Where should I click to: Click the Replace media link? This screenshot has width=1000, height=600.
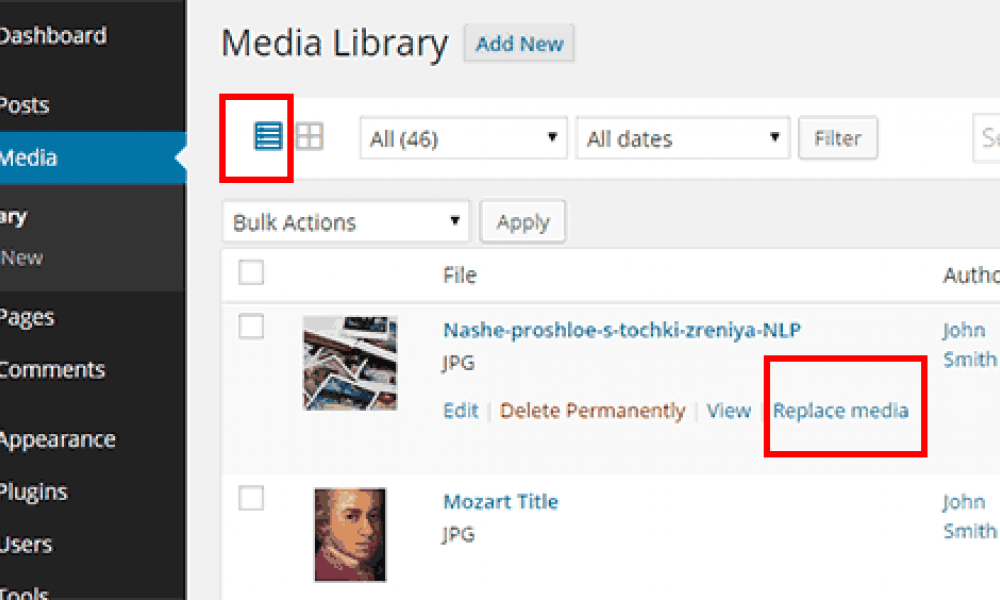[x=841, y=411]
